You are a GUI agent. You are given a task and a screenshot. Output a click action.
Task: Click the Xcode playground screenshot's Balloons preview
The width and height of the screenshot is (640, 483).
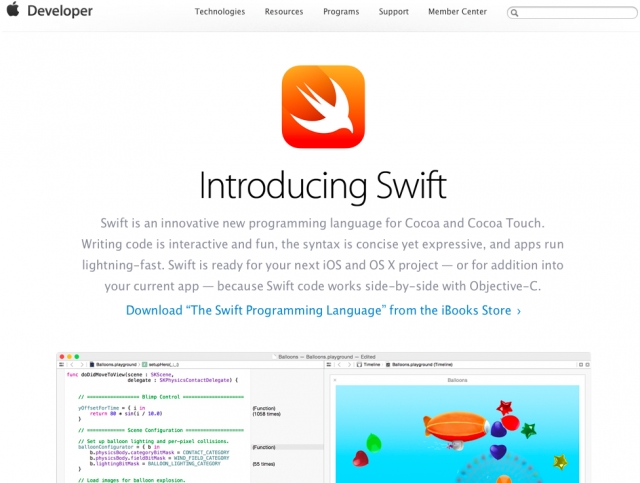click(457, 434)
